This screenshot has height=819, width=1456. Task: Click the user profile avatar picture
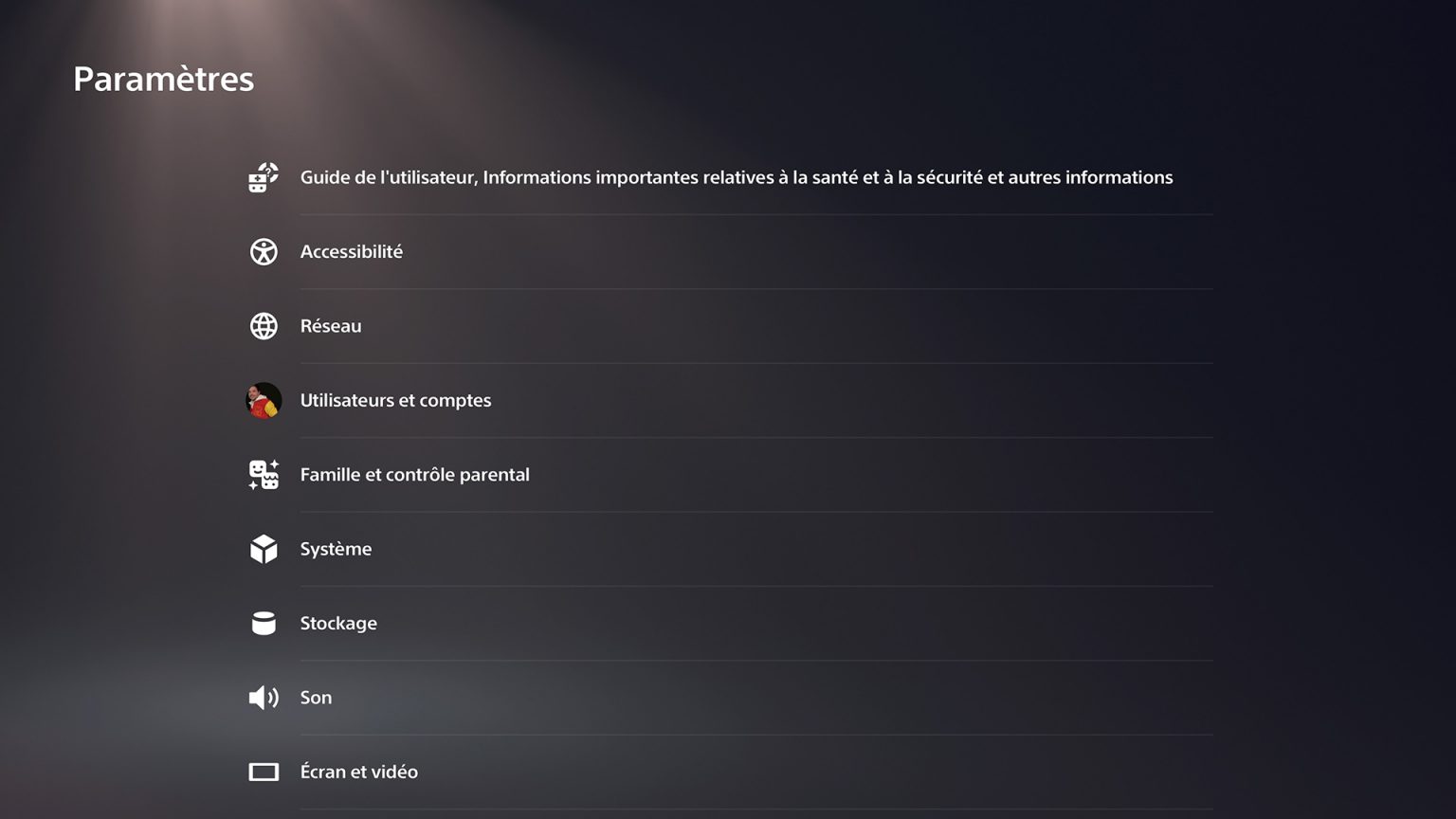(x=263, y=400)
